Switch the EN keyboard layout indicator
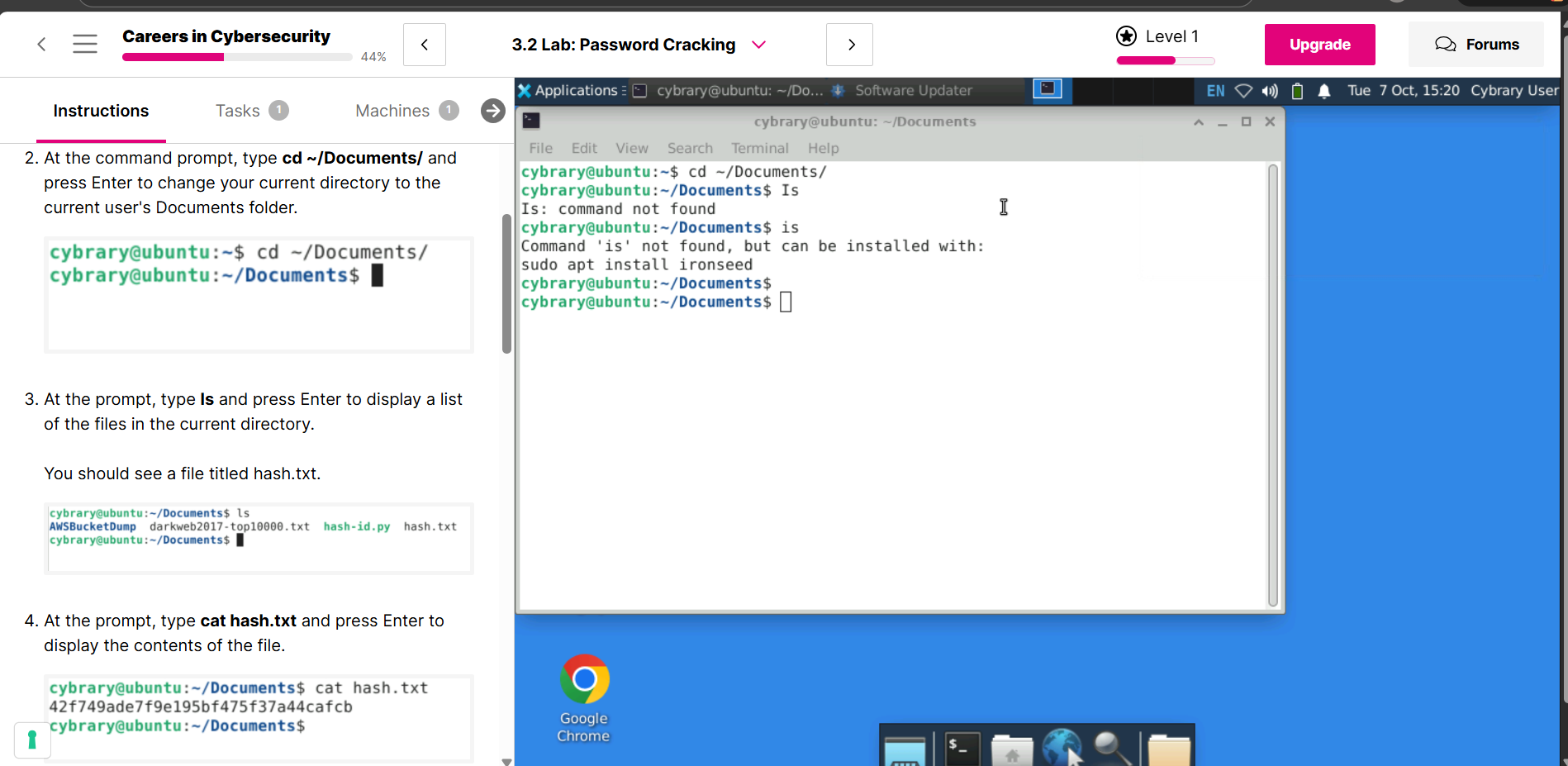1568x766 pixels. [1215, 91]
